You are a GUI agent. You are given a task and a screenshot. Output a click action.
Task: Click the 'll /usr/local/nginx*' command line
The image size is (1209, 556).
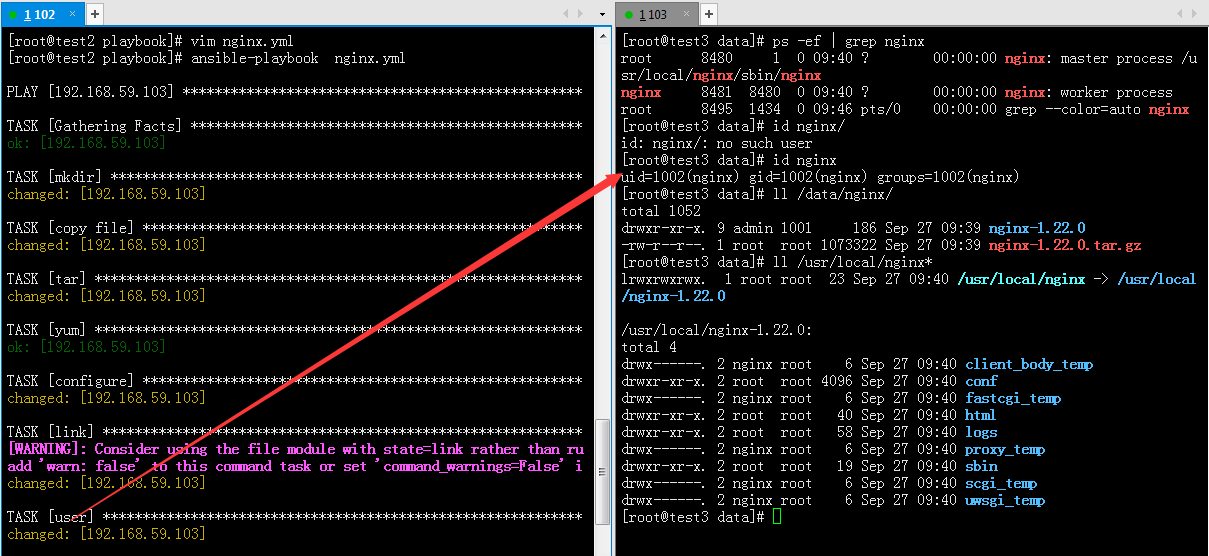pyautogui.click(x=776, y=262)
